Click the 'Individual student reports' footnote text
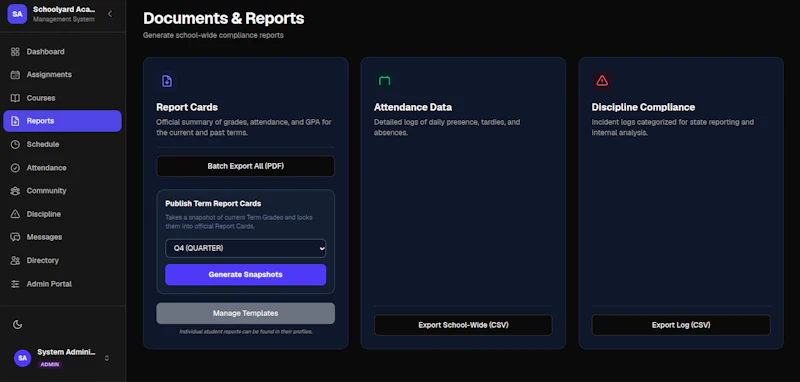 [245, 332]
